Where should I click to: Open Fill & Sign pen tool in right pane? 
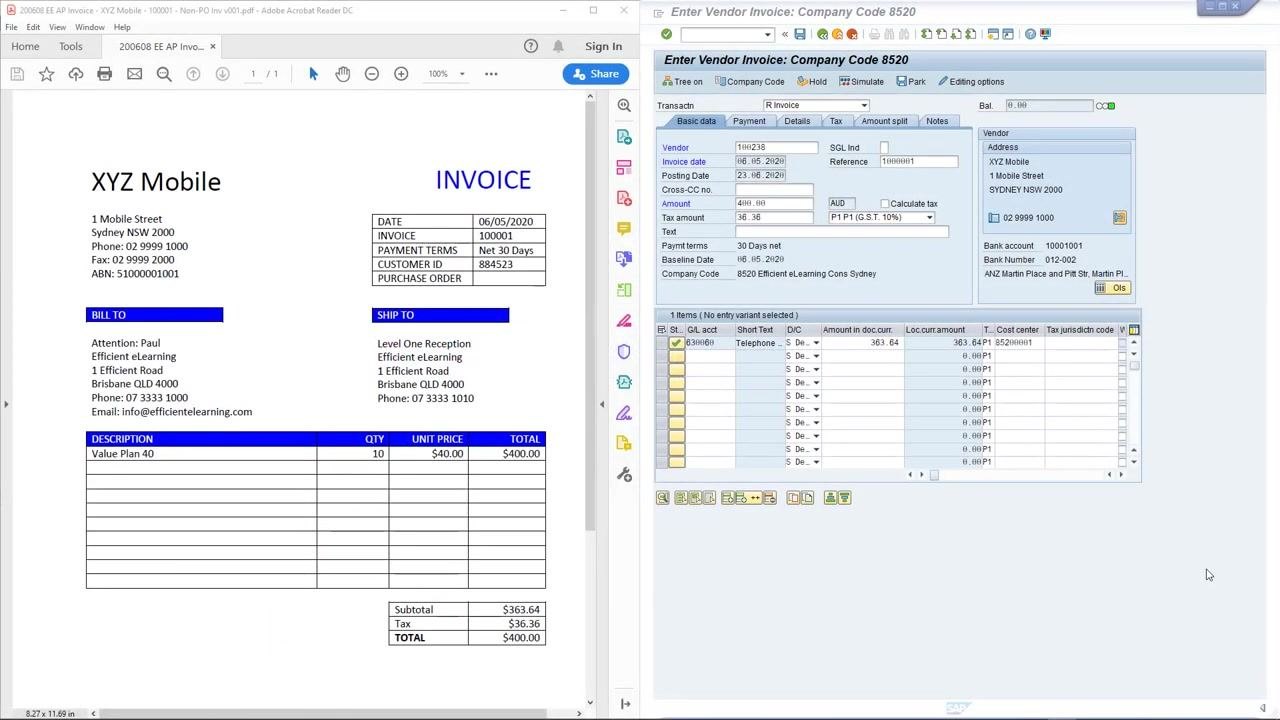[624, 413]
